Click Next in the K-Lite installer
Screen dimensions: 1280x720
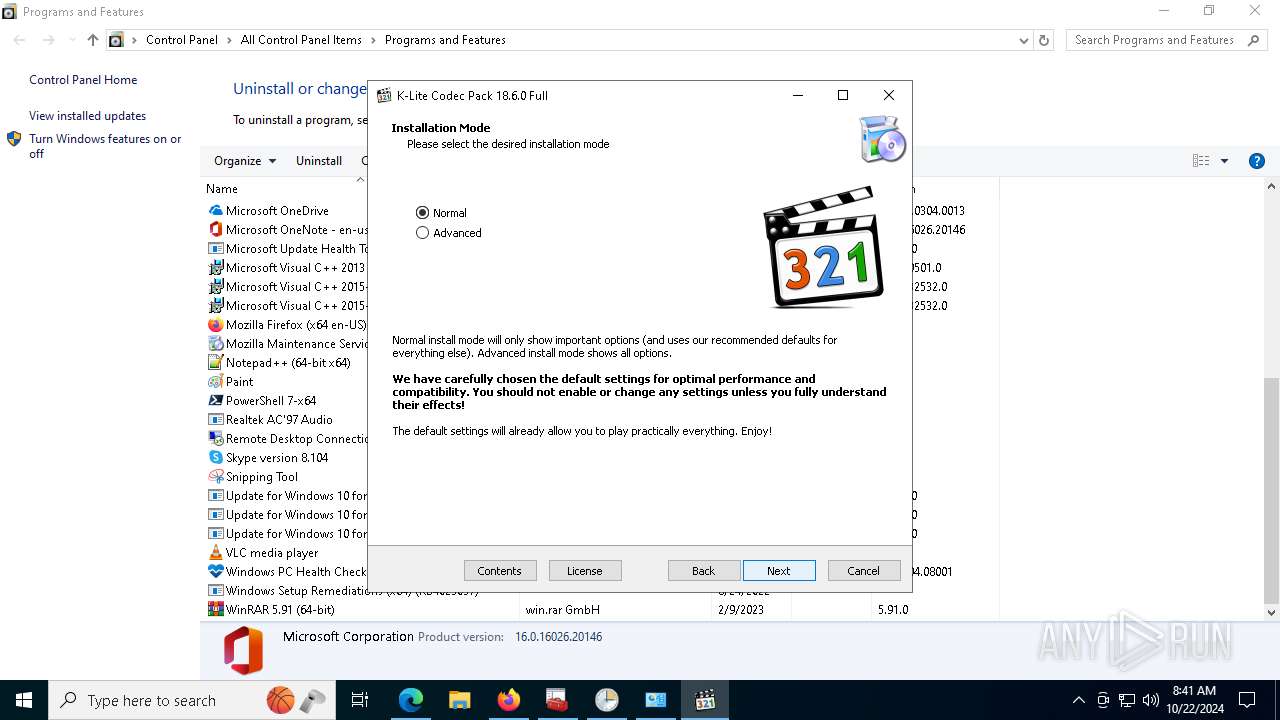779,571
